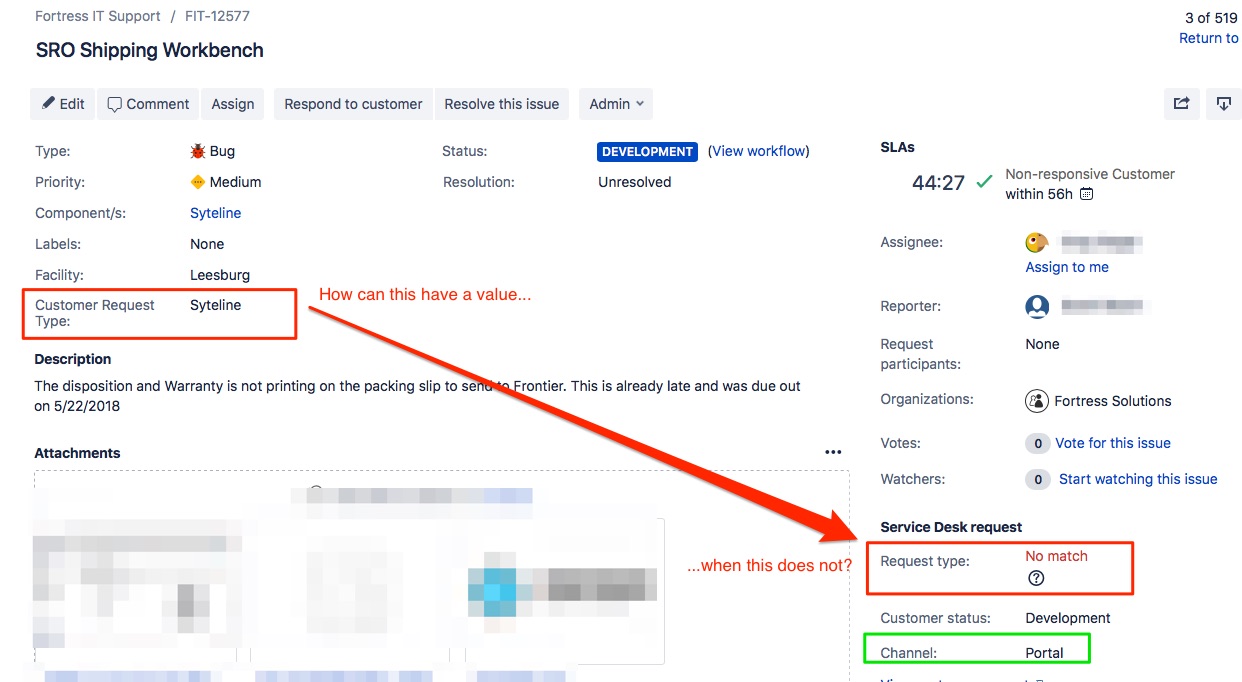Click the request type help icon
The width and height of the screenshot is (1242, 682).
[1036, 578]
